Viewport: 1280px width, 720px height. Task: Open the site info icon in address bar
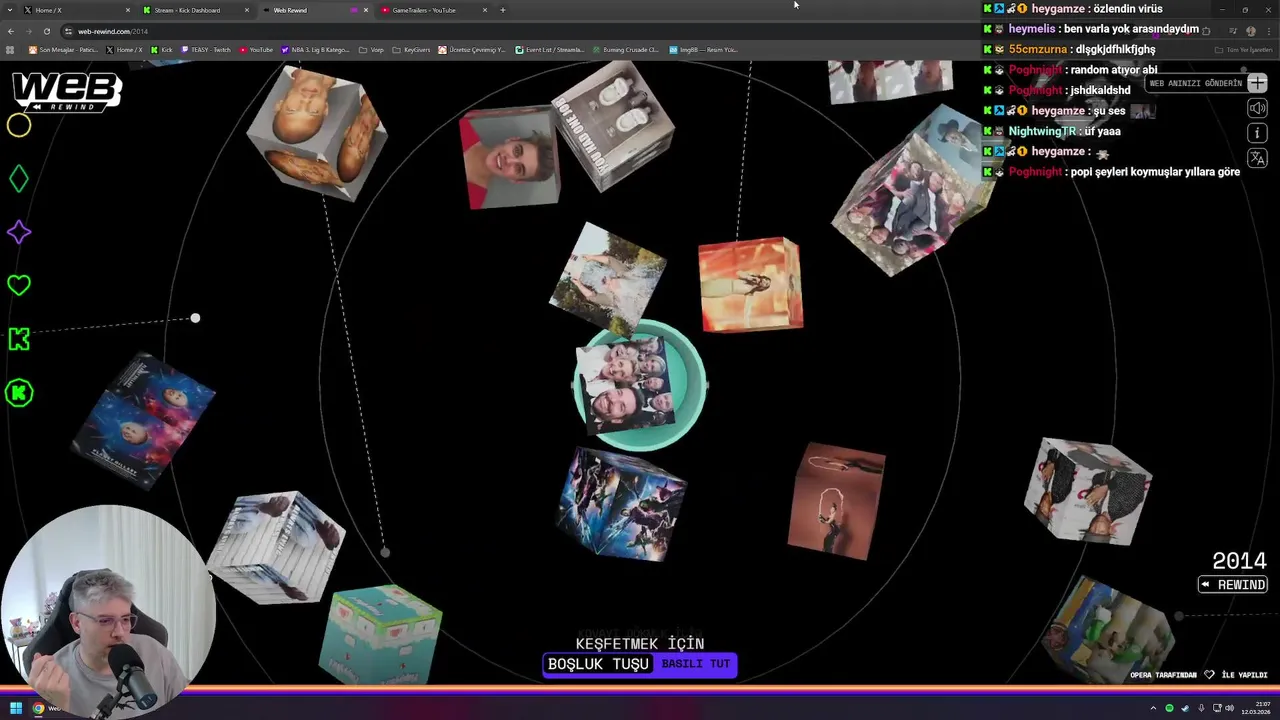[x=68, y=31]
